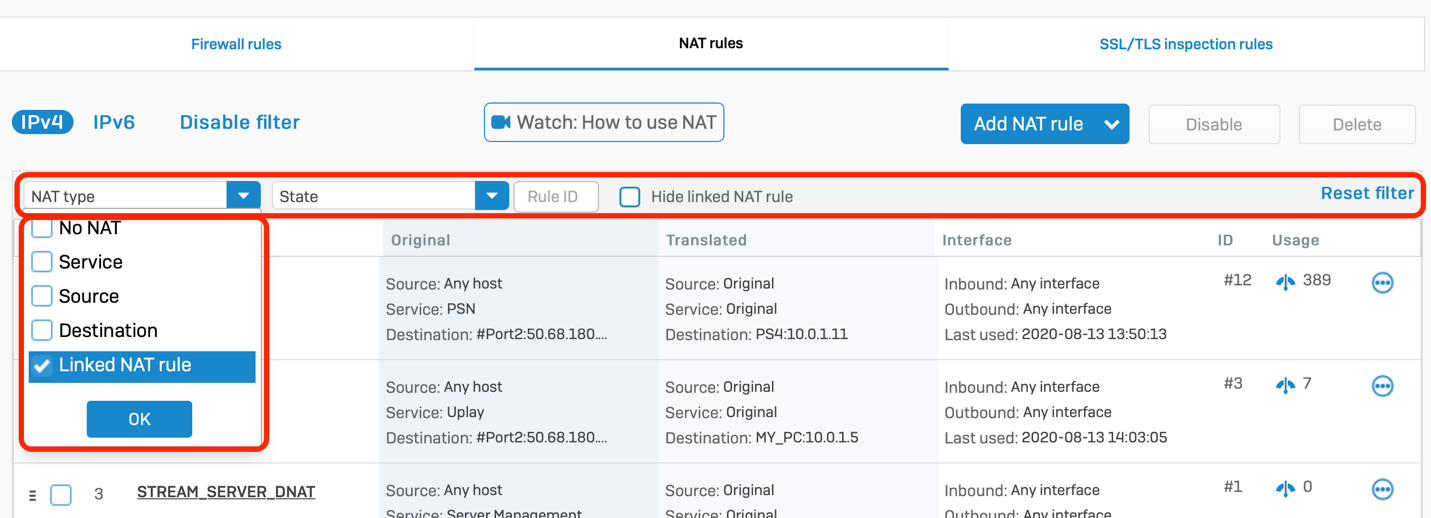Open the State filter dropdown
1431x518 pixels.
[491, 196]
